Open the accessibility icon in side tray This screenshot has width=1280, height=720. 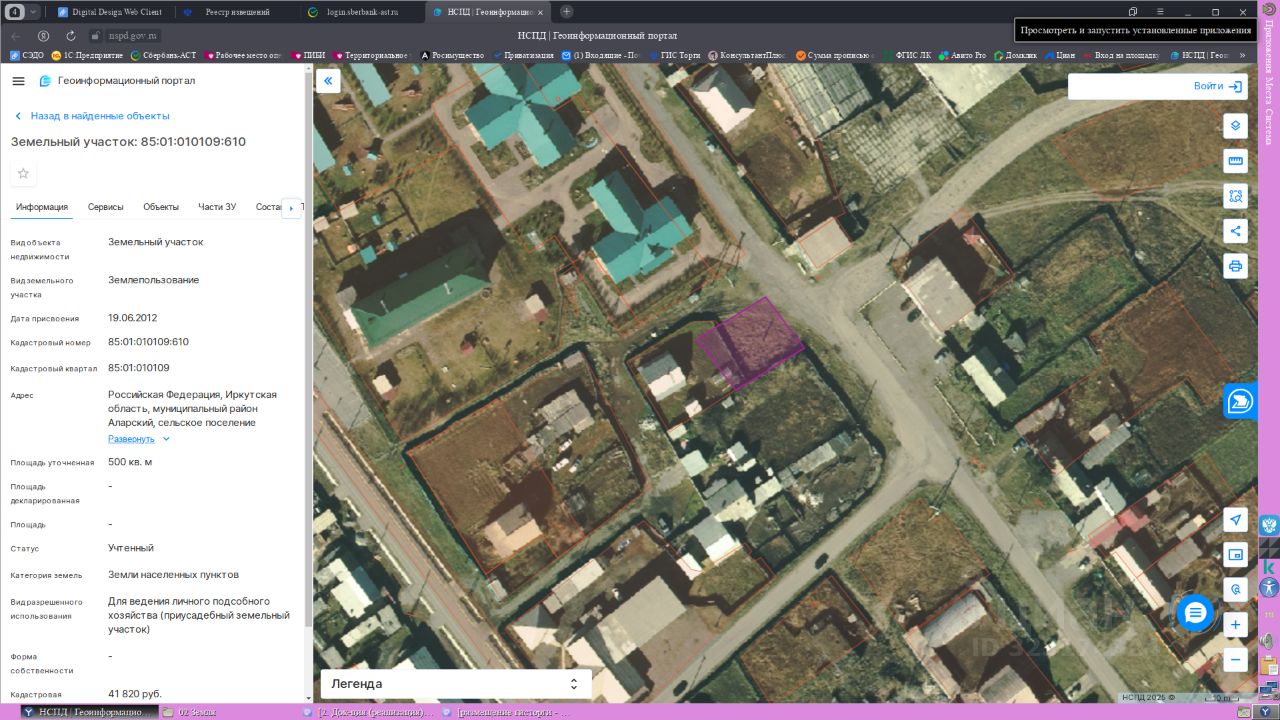[1269, 588]
